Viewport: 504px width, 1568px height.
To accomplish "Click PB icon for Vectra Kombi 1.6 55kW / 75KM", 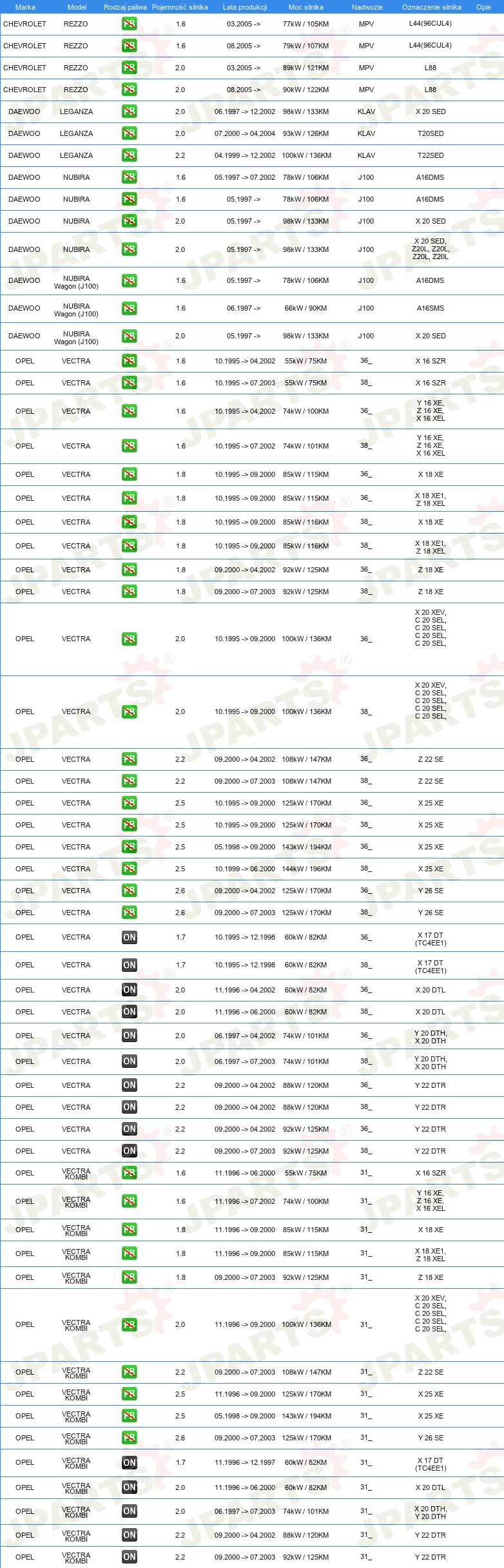I will pos(130,1173).
